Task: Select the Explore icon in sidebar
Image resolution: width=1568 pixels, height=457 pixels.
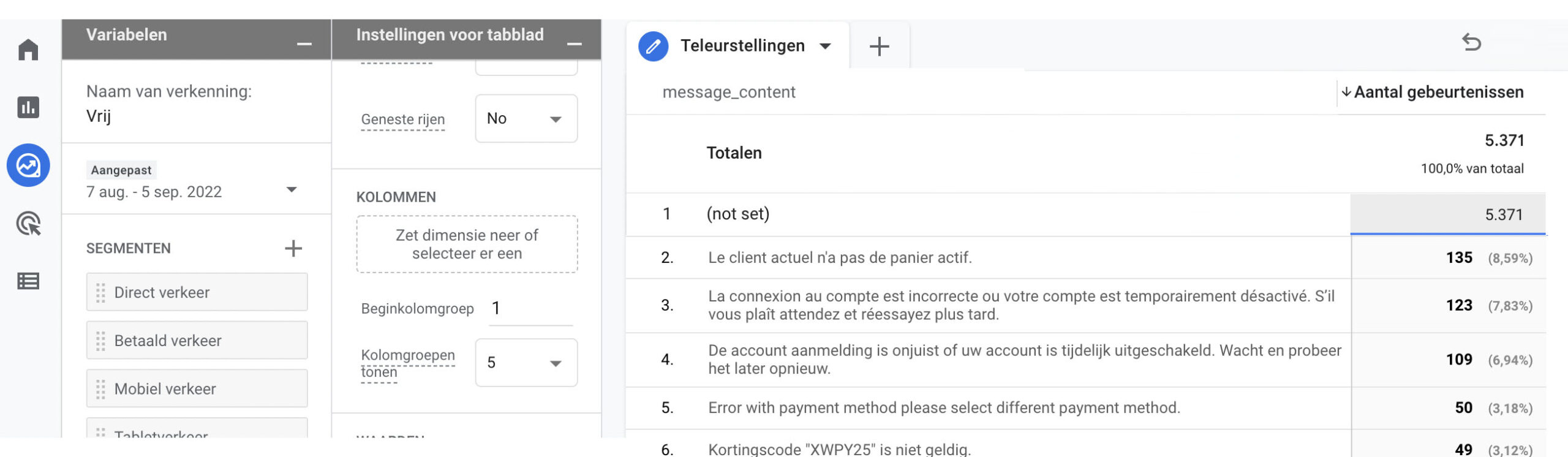Action: click(x=28, y=165)
